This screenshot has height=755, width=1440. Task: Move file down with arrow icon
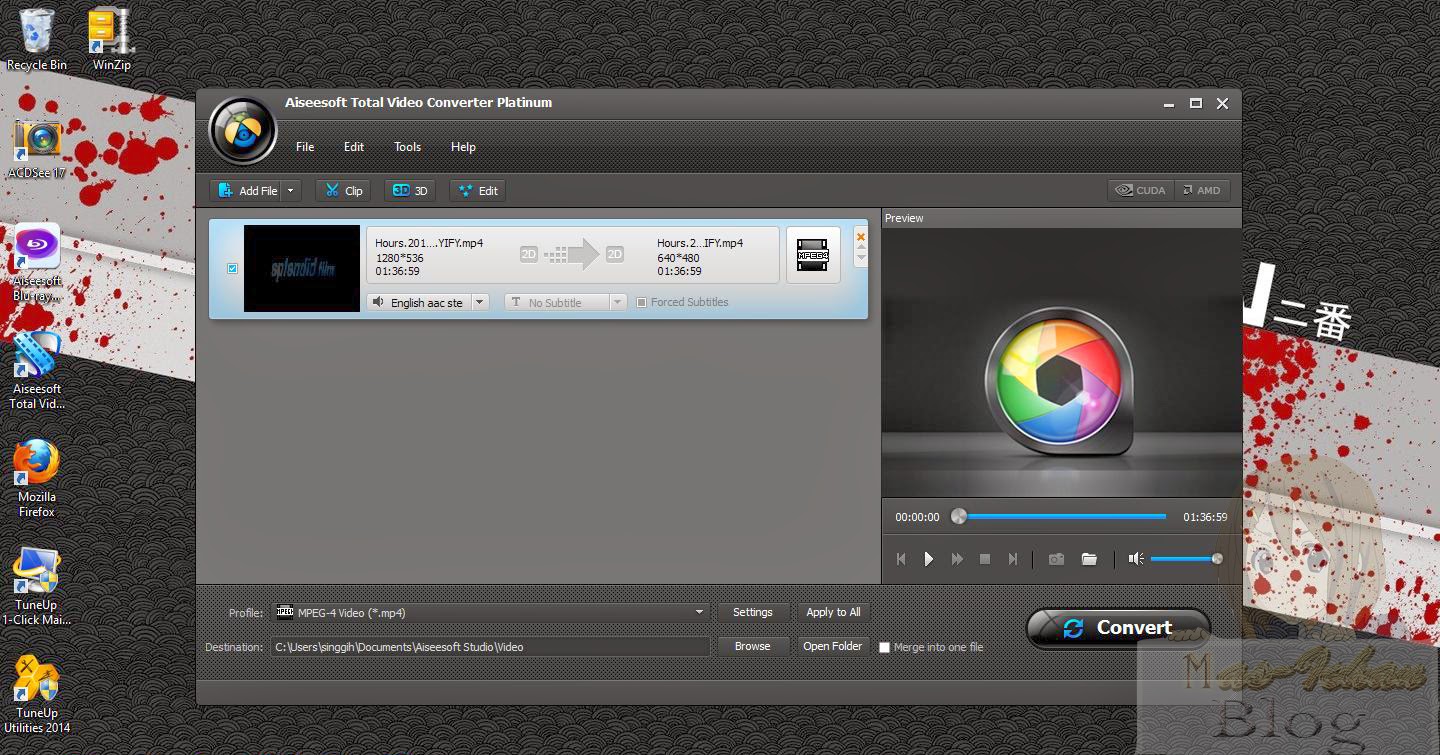point(861,258)
